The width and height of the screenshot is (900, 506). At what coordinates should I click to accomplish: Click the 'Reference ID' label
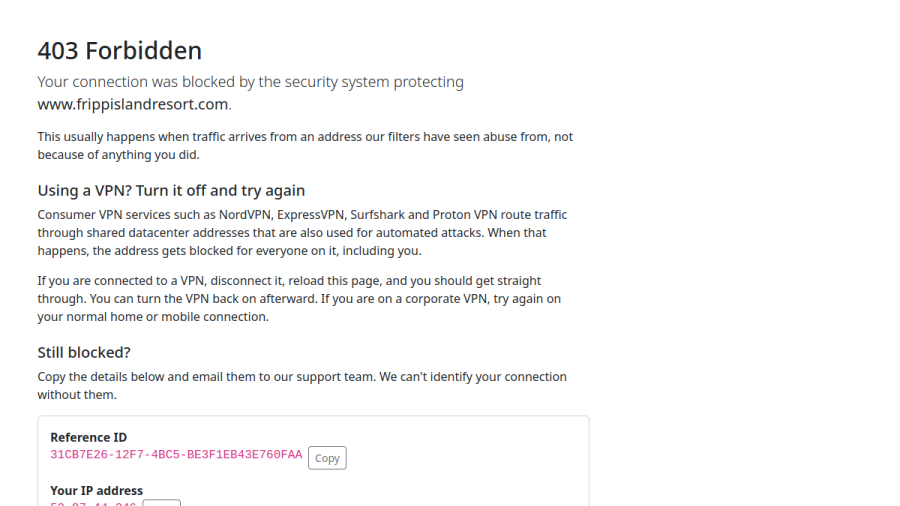[x=88, y=437]
